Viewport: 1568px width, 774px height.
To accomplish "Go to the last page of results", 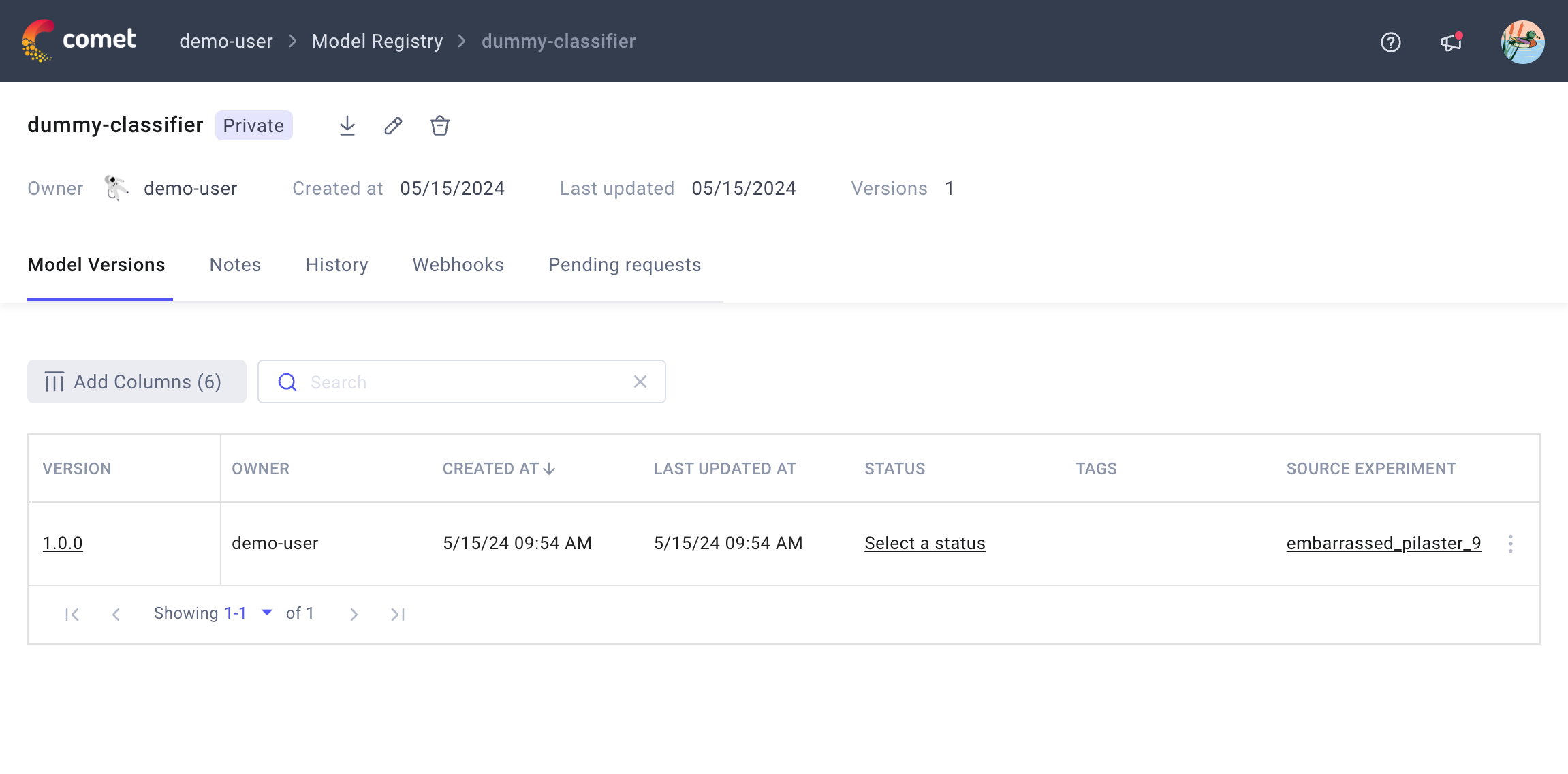I will coord(398,615).
